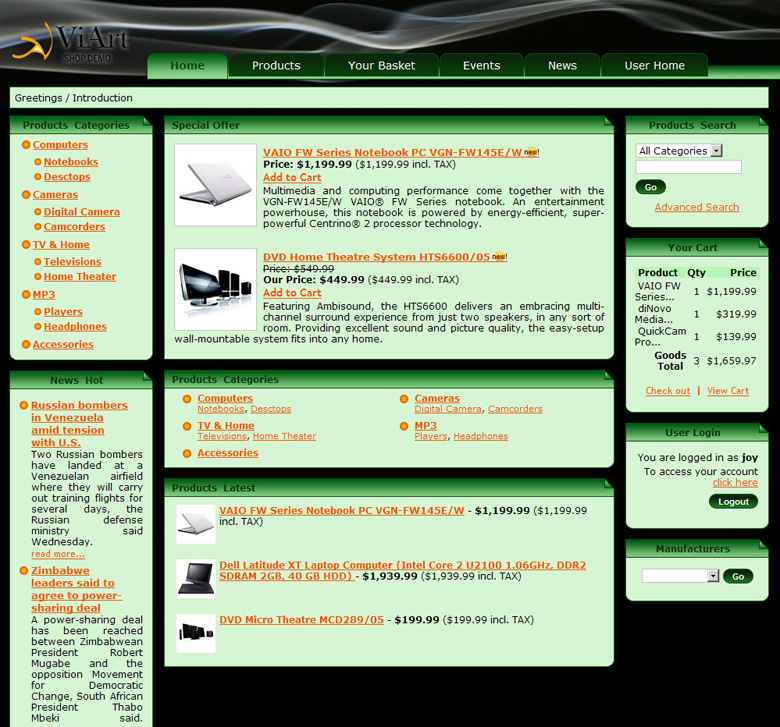Open DVD Micro Theatre thumbnail
780x727 pixels.
tap(196, 633)
